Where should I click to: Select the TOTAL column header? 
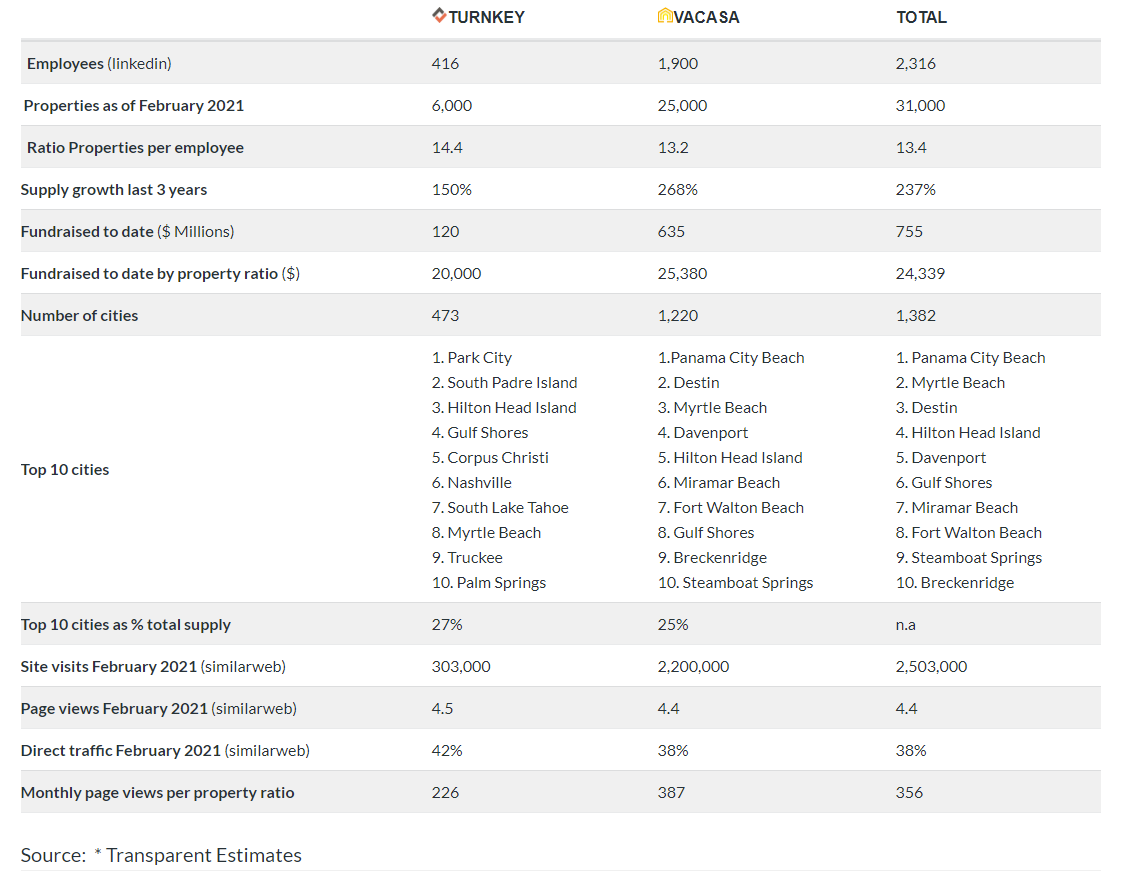coord(921,17)
